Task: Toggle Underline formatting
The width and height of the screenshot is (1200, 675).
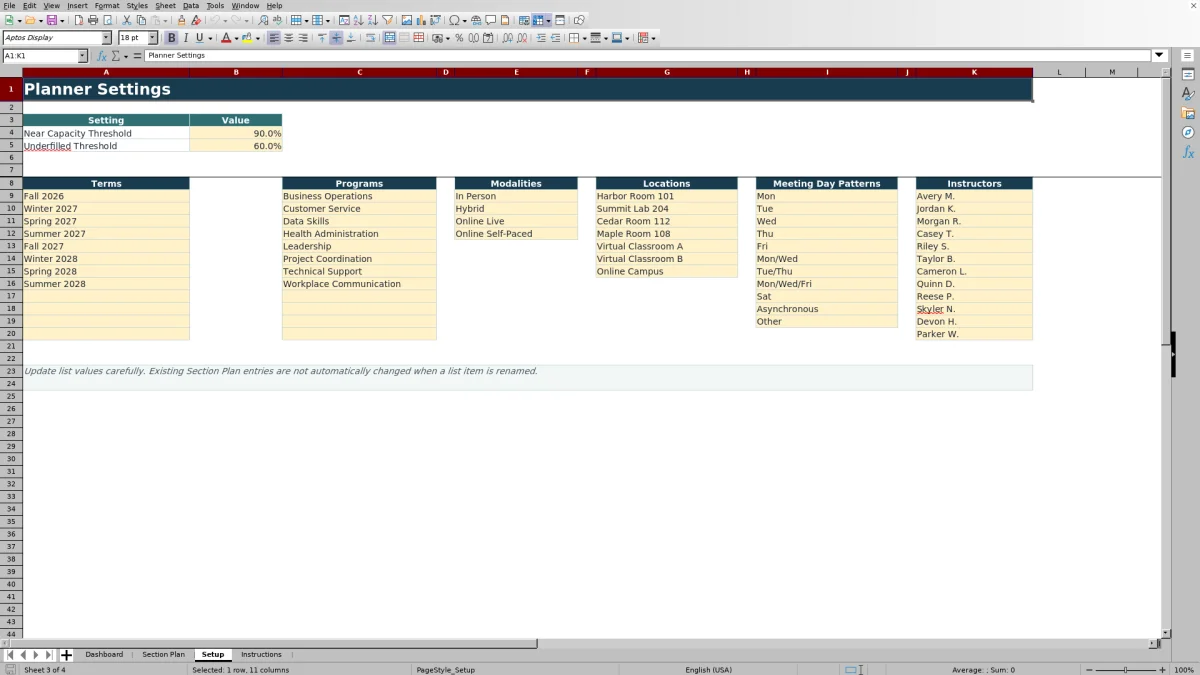Action: [x=199, y=38]
